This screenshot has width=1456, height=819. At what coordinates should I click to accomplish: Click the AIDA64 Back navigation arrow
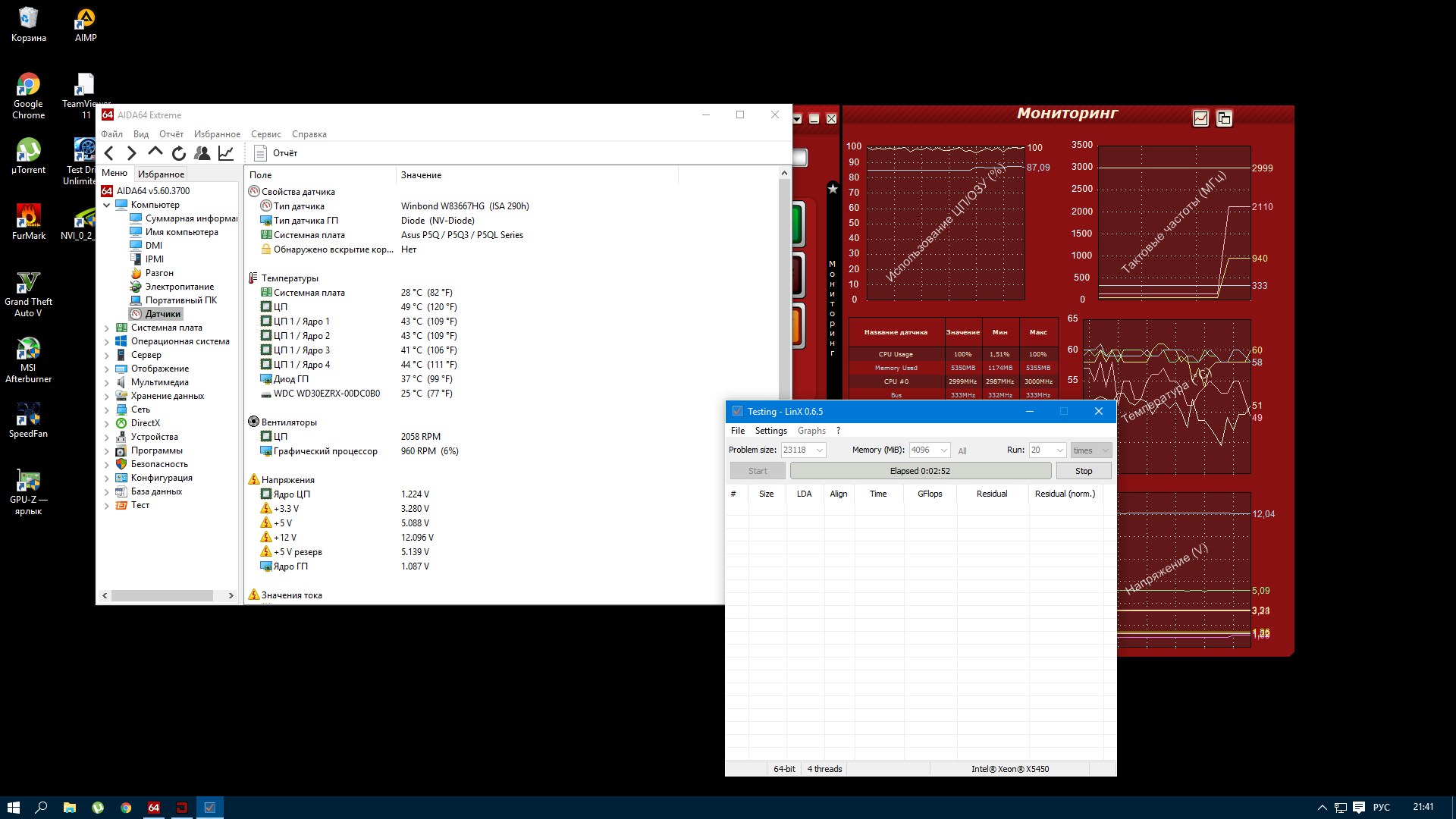tap(109, 153)
